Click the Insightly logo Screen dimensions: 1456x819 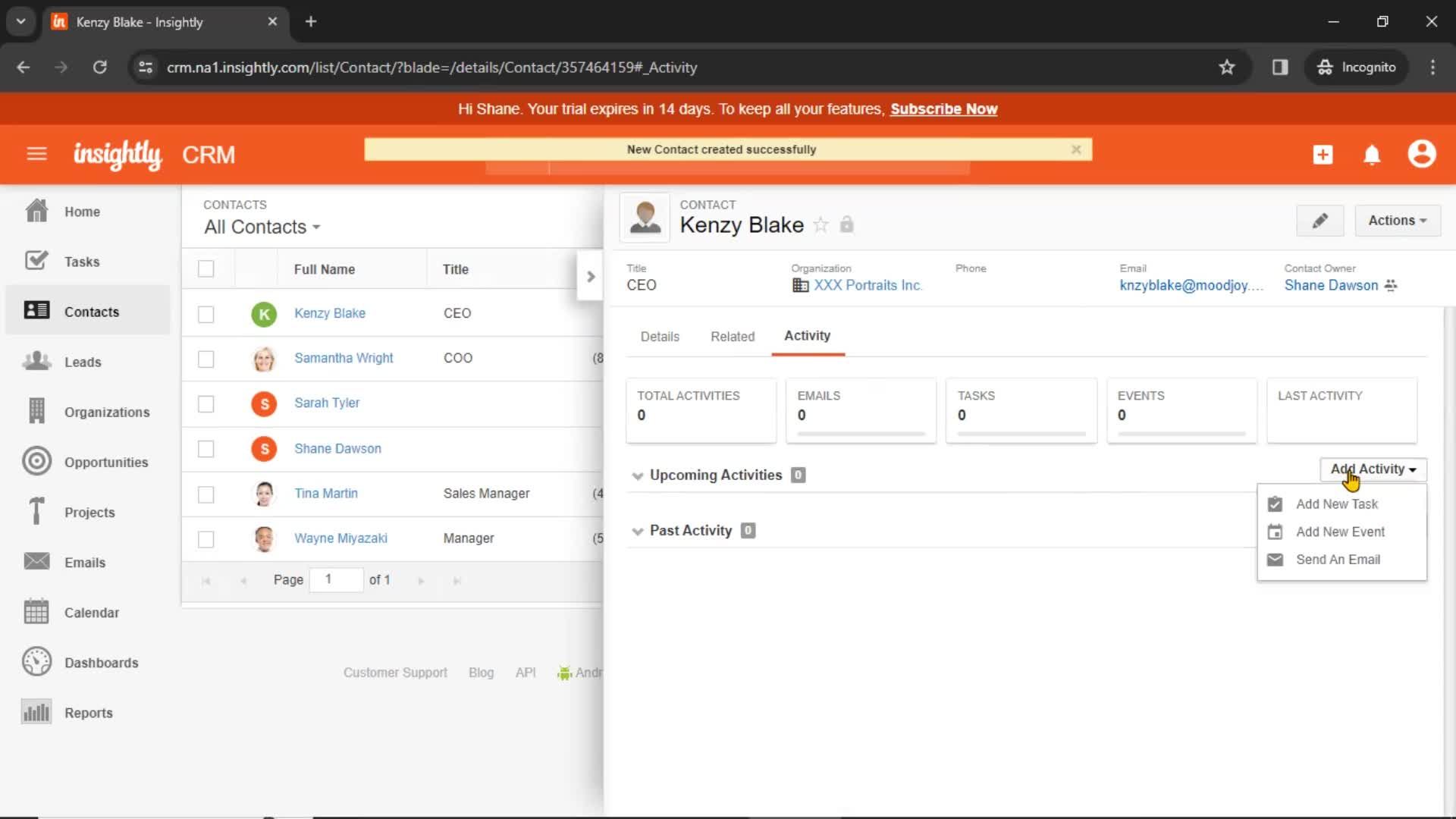pyautogui.click(x=118, y=155)
